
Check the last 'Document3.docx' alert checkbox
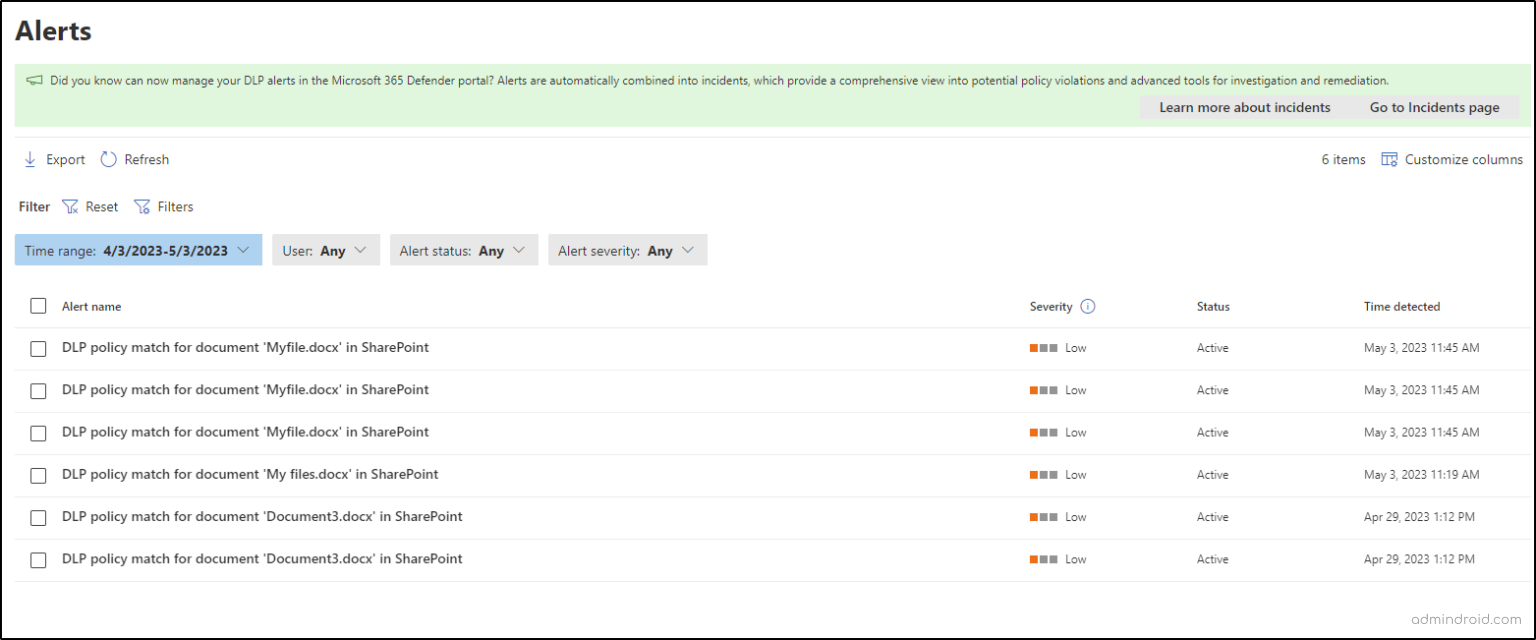(38, 560)
